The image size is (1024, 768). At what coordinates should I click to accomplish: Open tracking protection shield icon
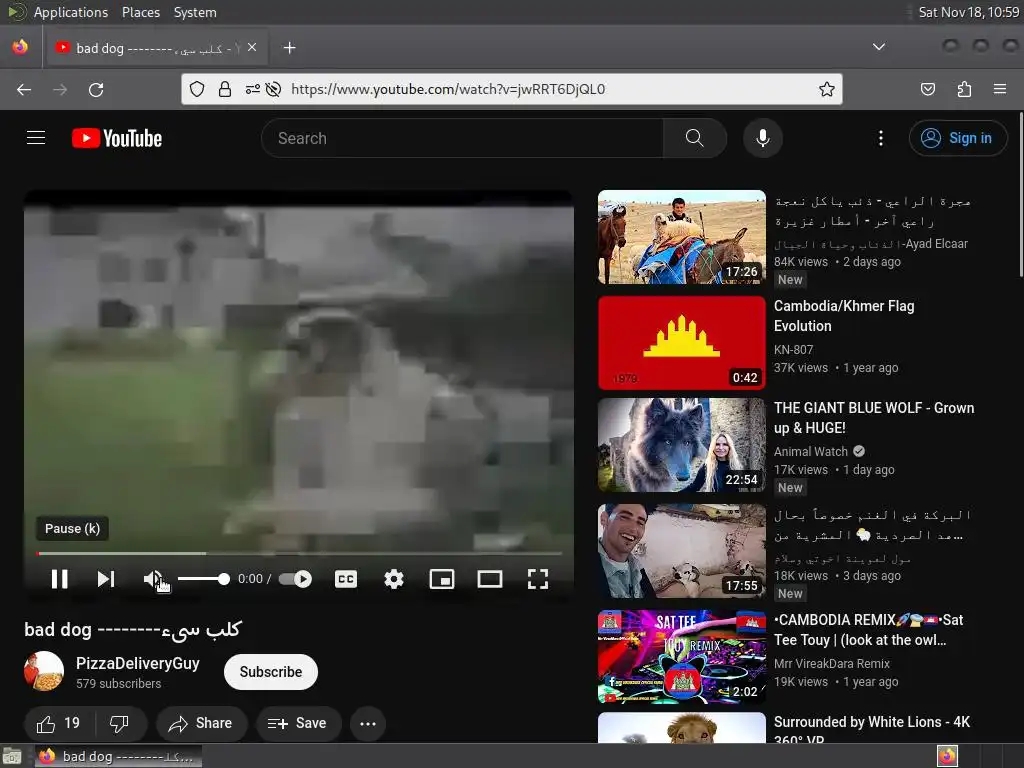(x=197, y=89)
